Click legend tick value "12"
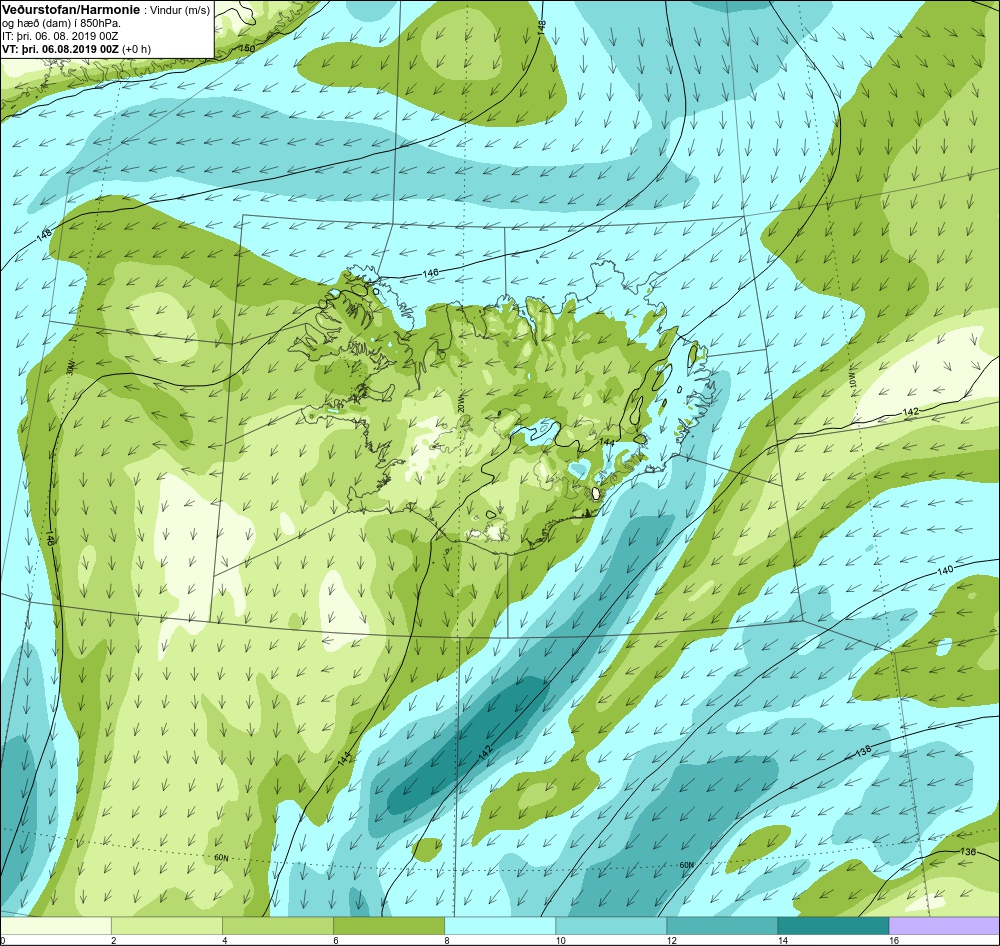1000x946 pixels. [x=671, y=940]
